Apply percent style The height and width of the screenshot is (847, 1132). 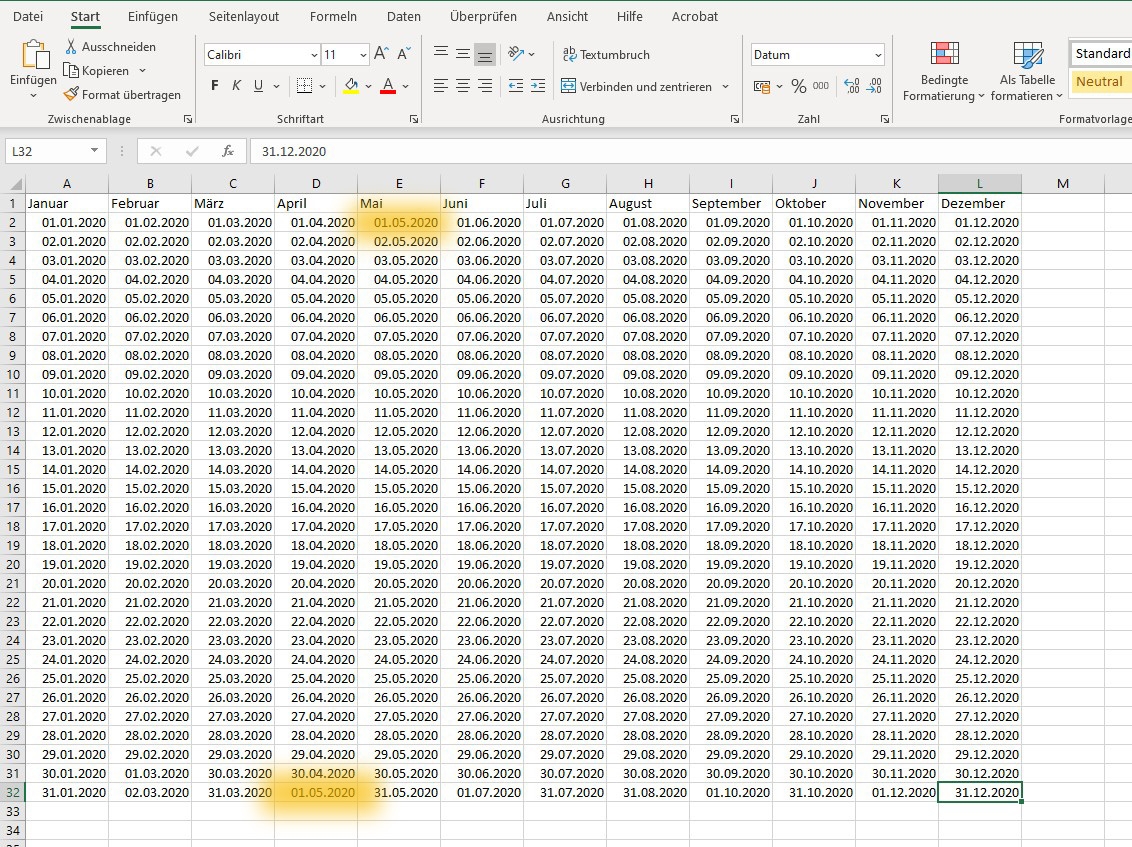tap(798, 87)
